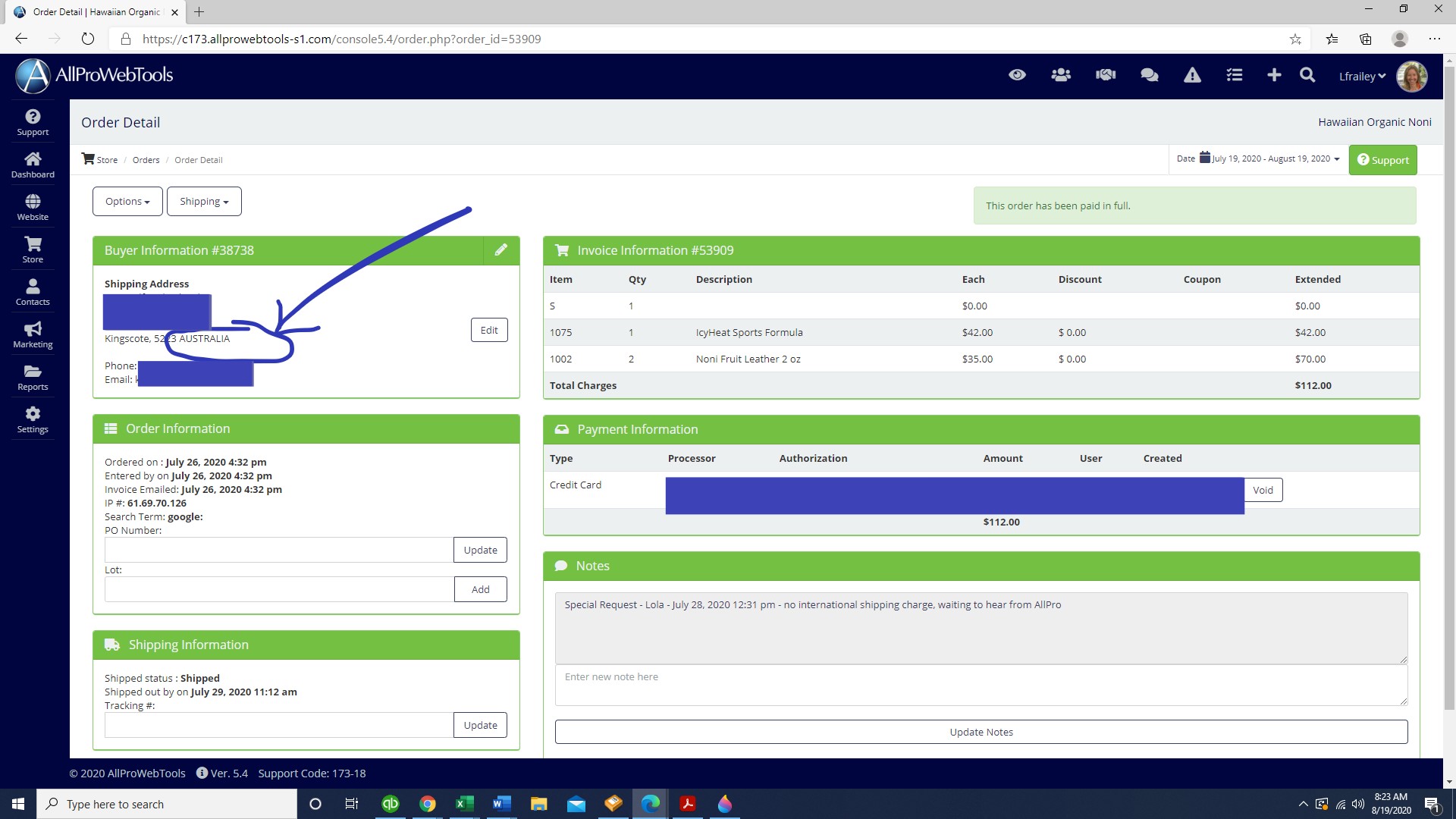Click browser refresh button
The width and height of the screenshot is (1456, 819).
pyautogui.click(x=88, y=39)
